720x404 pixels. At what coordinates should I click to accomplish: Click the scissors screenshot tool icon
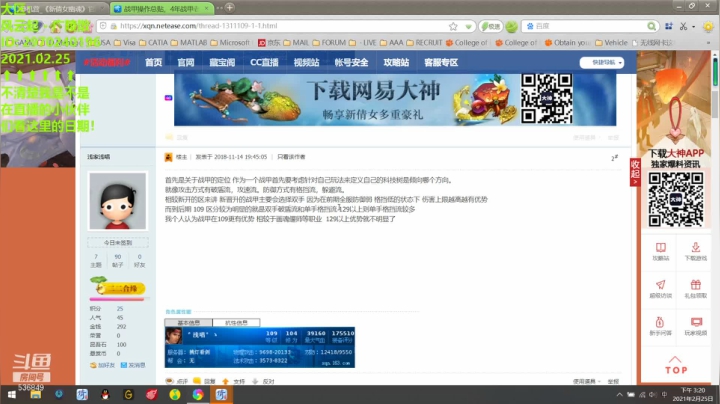tap(683, 26)
